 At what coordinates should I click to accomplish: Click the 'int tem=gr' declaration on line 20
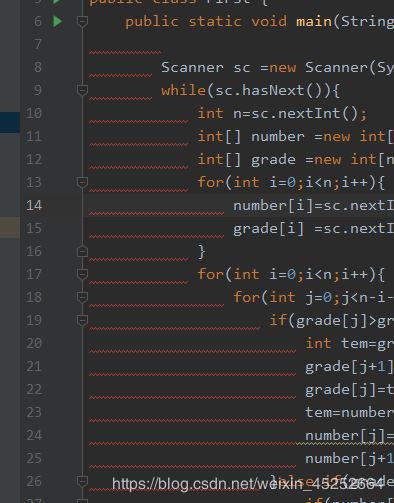click(350, 344)
